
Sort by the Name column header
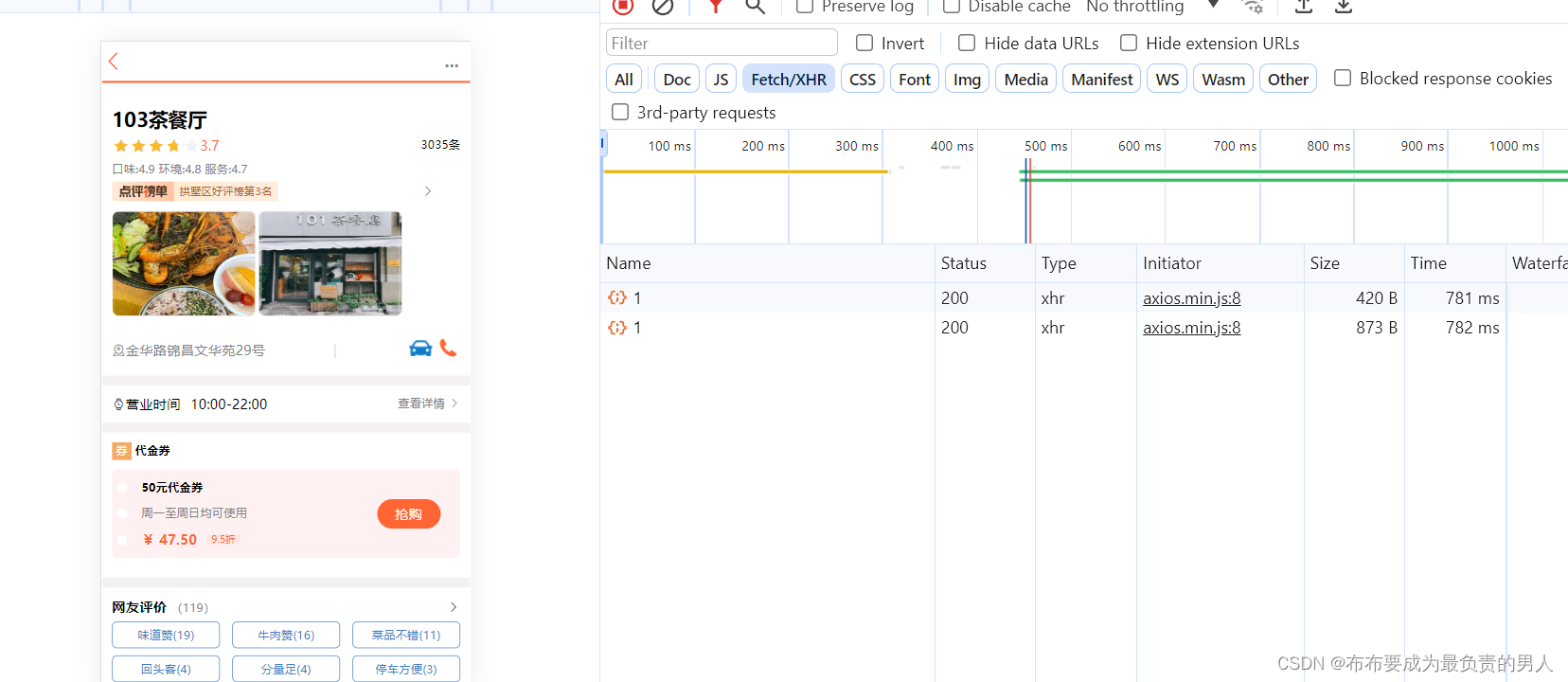(768, 263)
